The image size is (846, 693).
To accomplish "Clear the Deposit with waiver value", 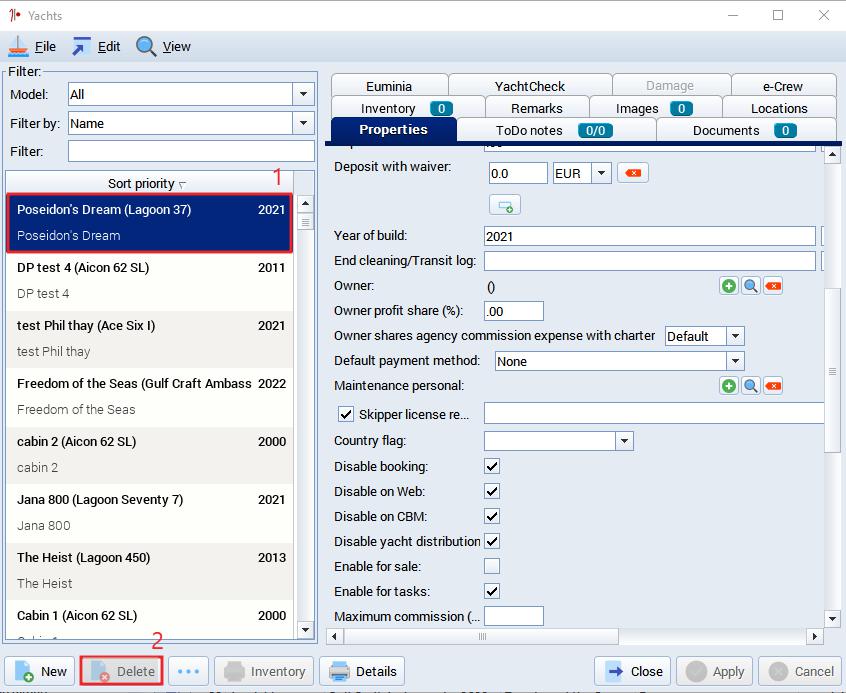I will 633,173.
